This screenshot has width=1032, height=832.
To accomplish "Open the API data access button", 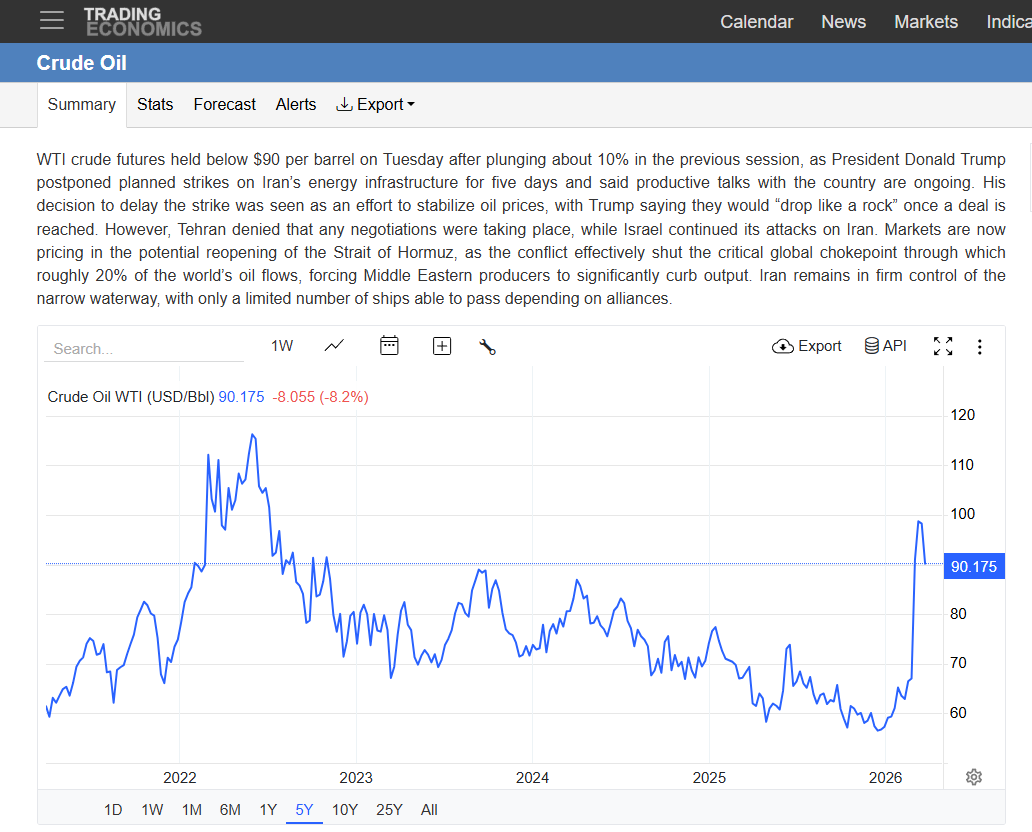I will coord(885,346).
